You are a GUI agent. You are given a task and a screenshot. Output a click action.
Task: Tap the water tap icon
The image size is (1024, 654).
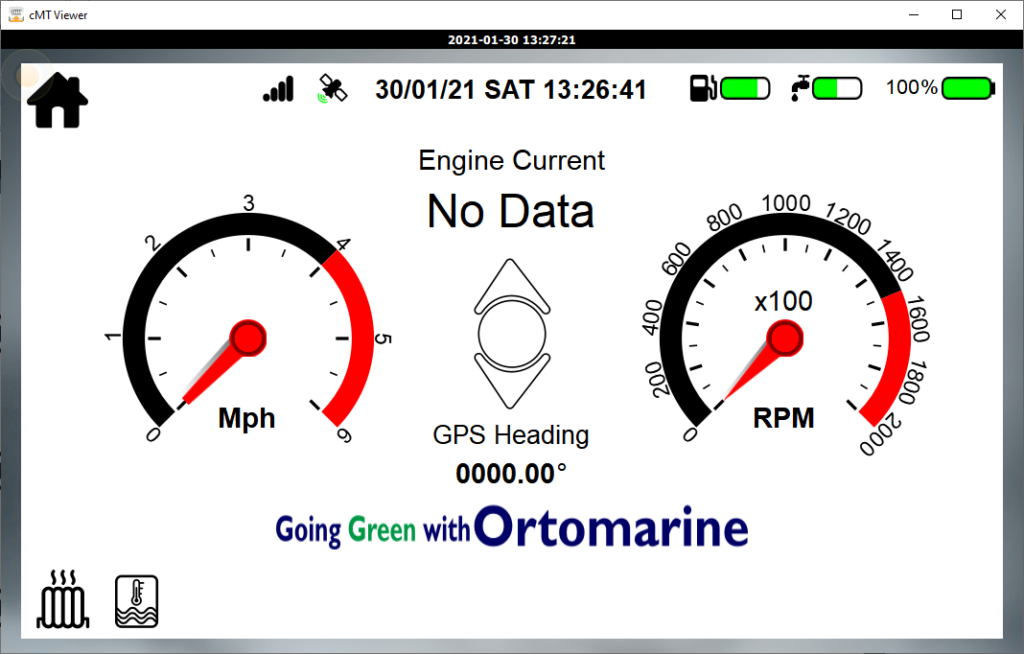(799, 88)
